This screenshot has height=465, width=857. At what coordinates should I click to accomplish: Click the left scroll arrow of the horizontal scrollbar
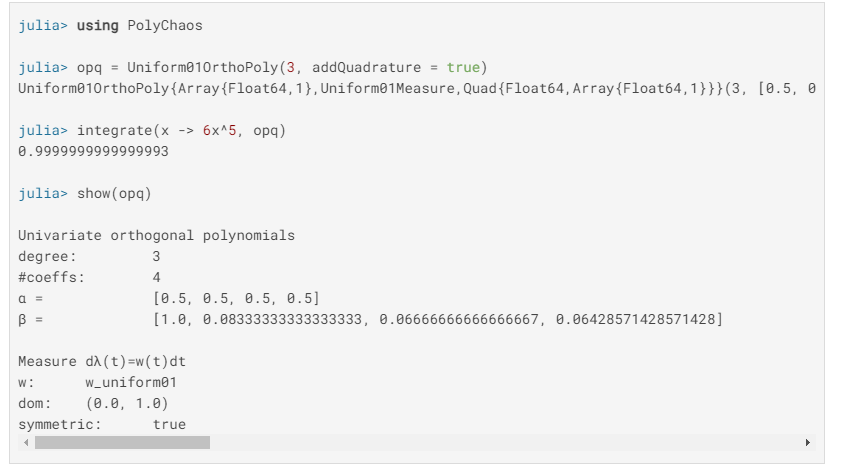click(24, 442)
